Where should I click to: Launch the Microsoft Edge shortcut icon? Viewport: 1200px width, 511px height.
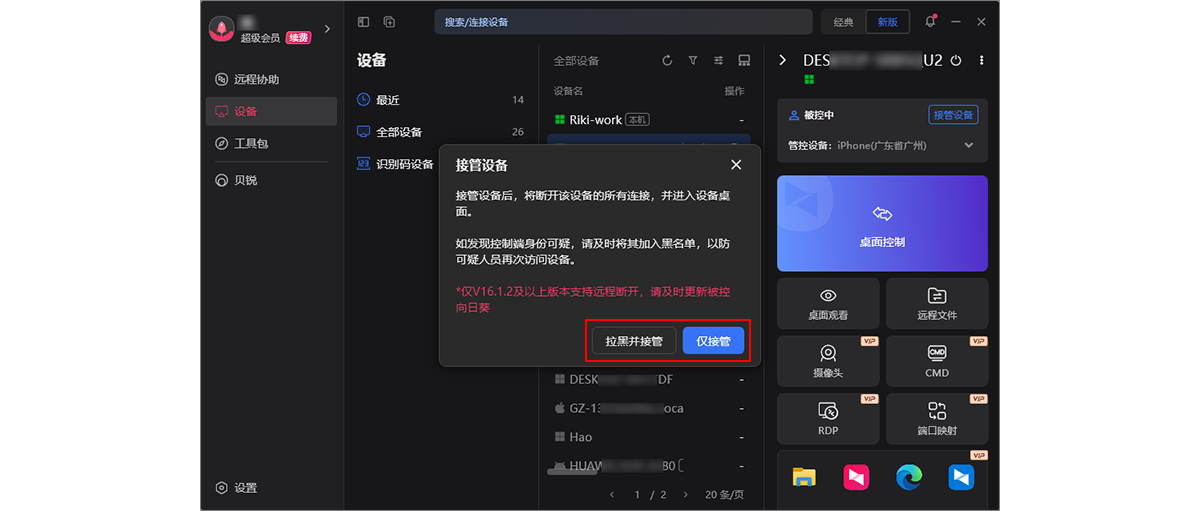coord(909,477)
